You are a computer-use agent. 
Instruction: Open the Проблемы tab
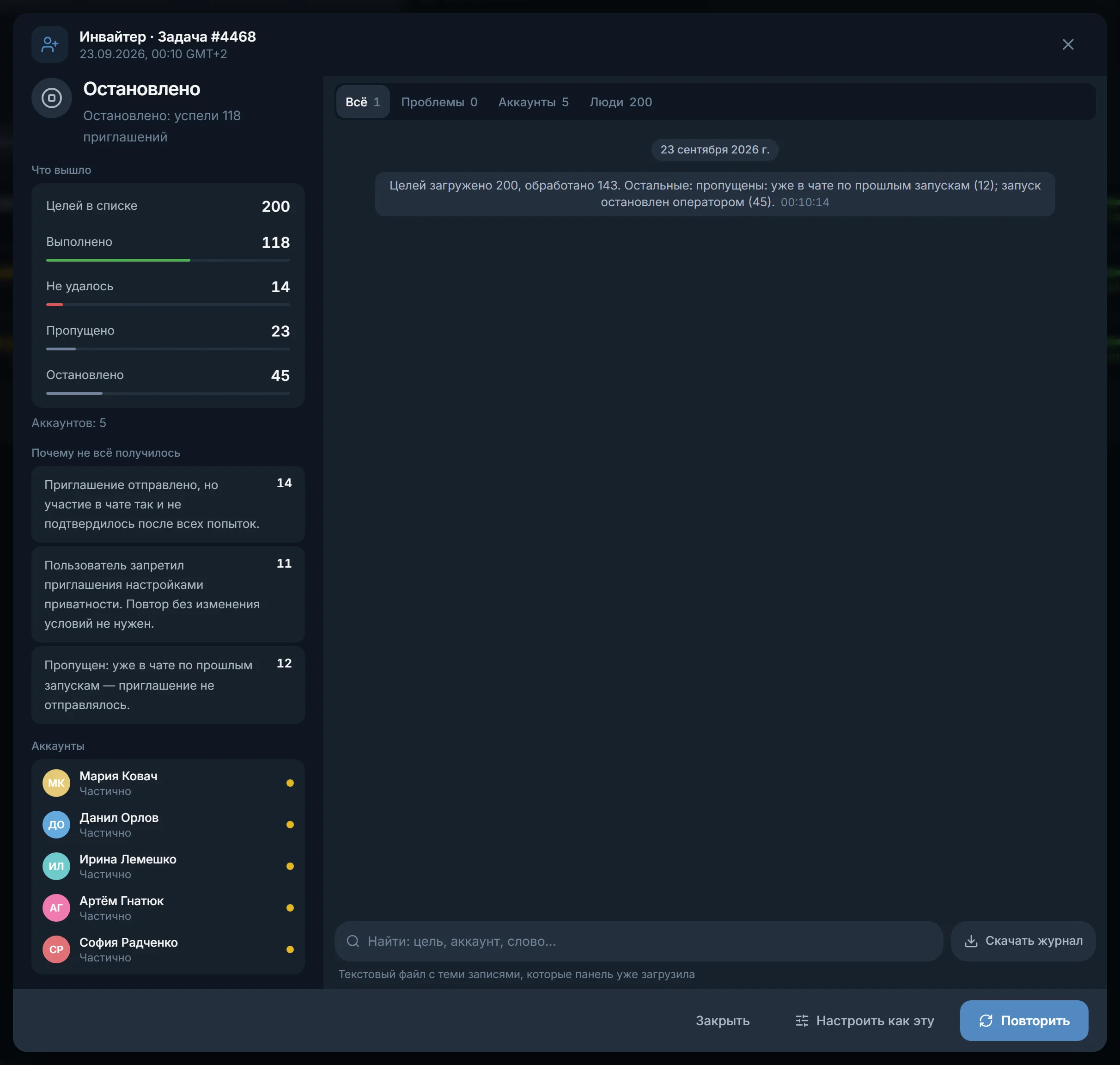[439, 102]
